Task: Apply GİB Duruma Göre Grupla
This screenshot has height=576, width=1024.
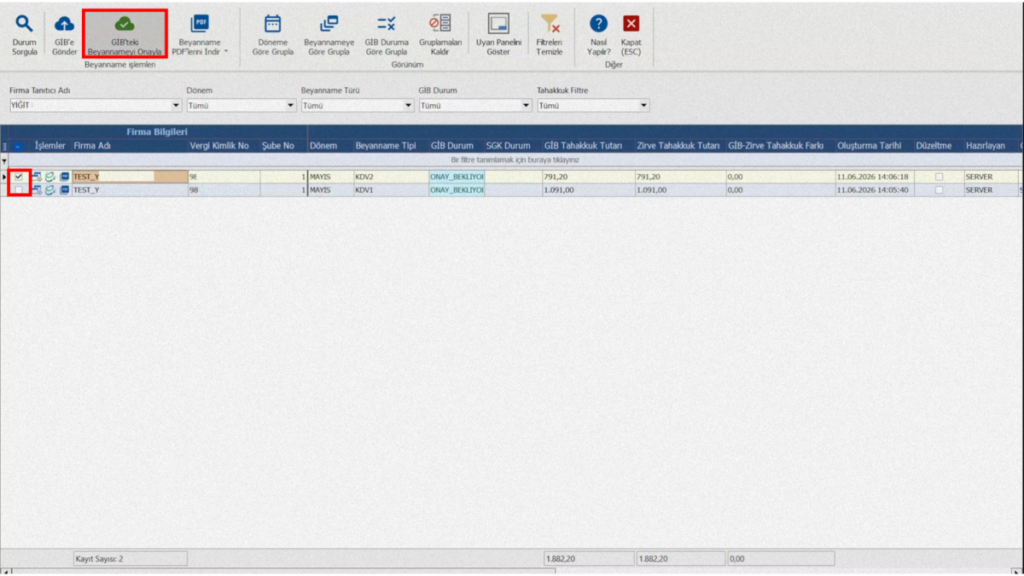Action: click(x=386, y=35)
